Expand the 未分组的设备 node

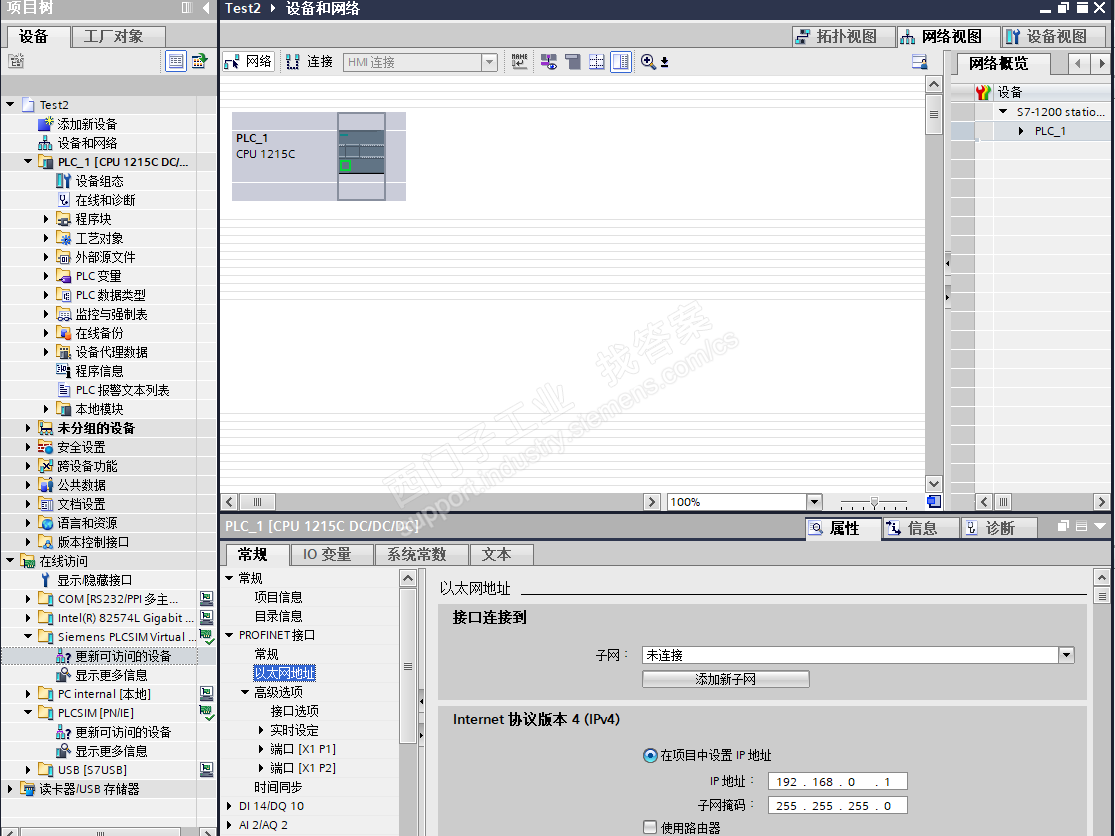28,428
